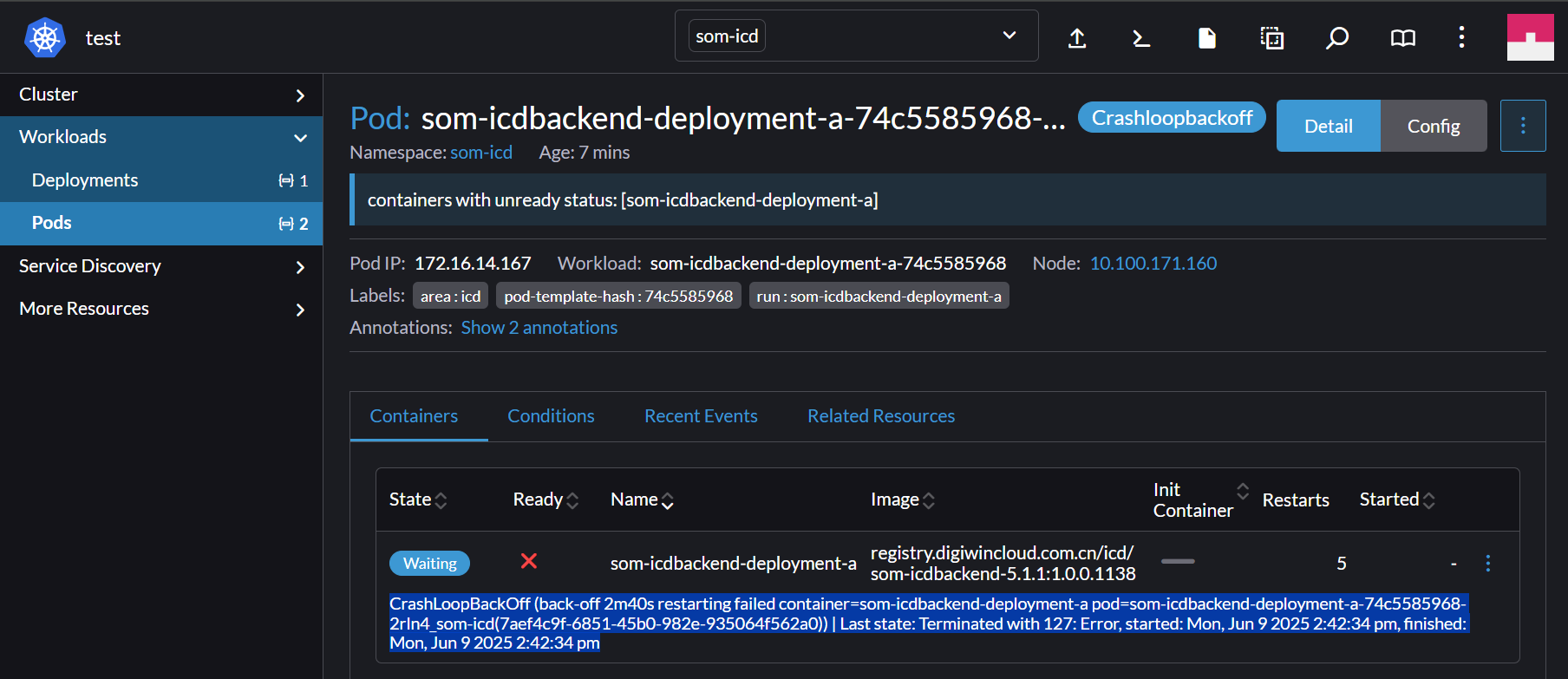
Task: Open container row actions ellipsis
Action: coord(1488,564)
